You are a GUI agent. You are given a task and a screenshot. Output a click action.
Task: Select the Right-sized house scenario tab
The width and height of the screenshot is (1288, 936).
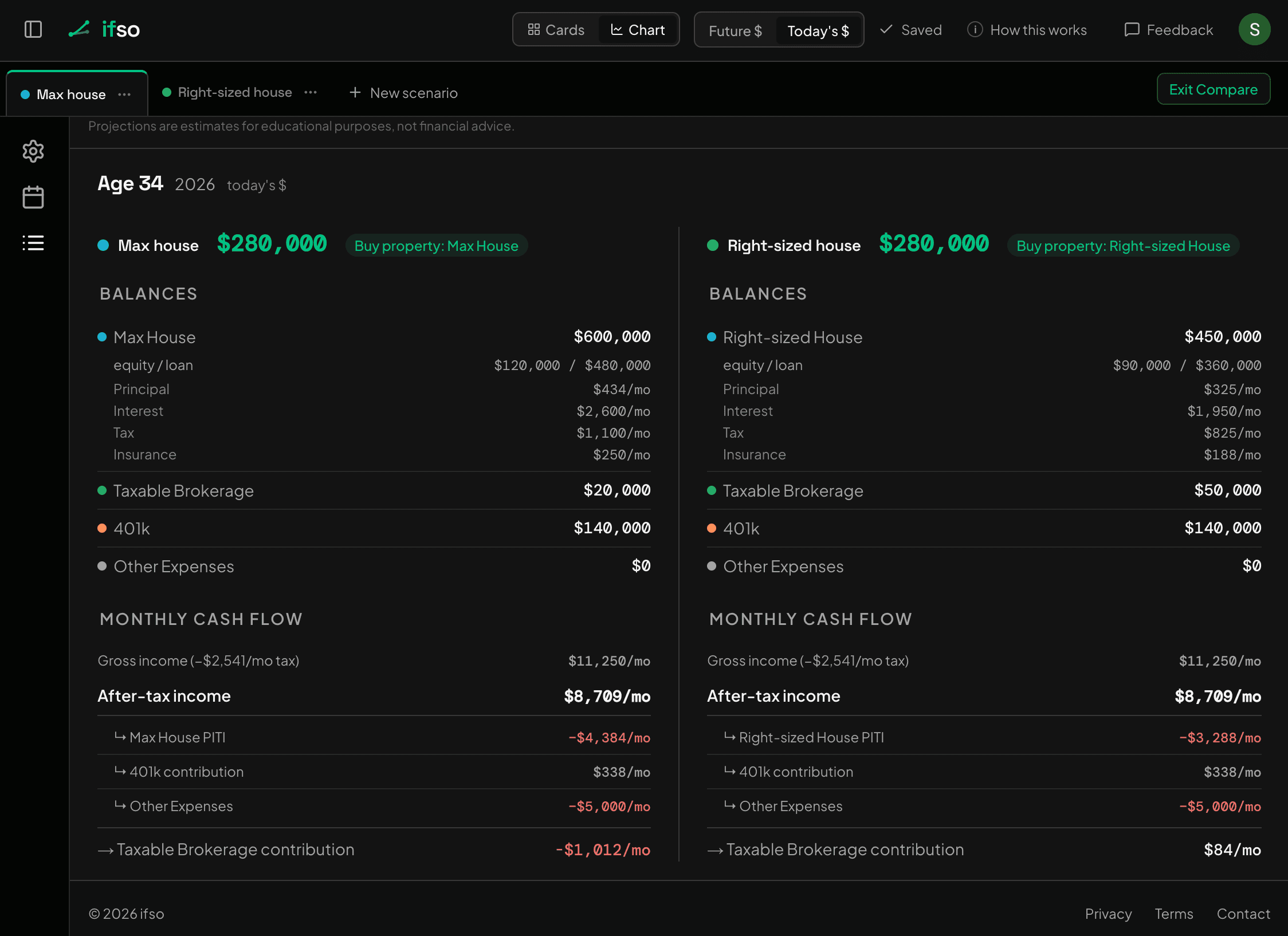point(235,92)
